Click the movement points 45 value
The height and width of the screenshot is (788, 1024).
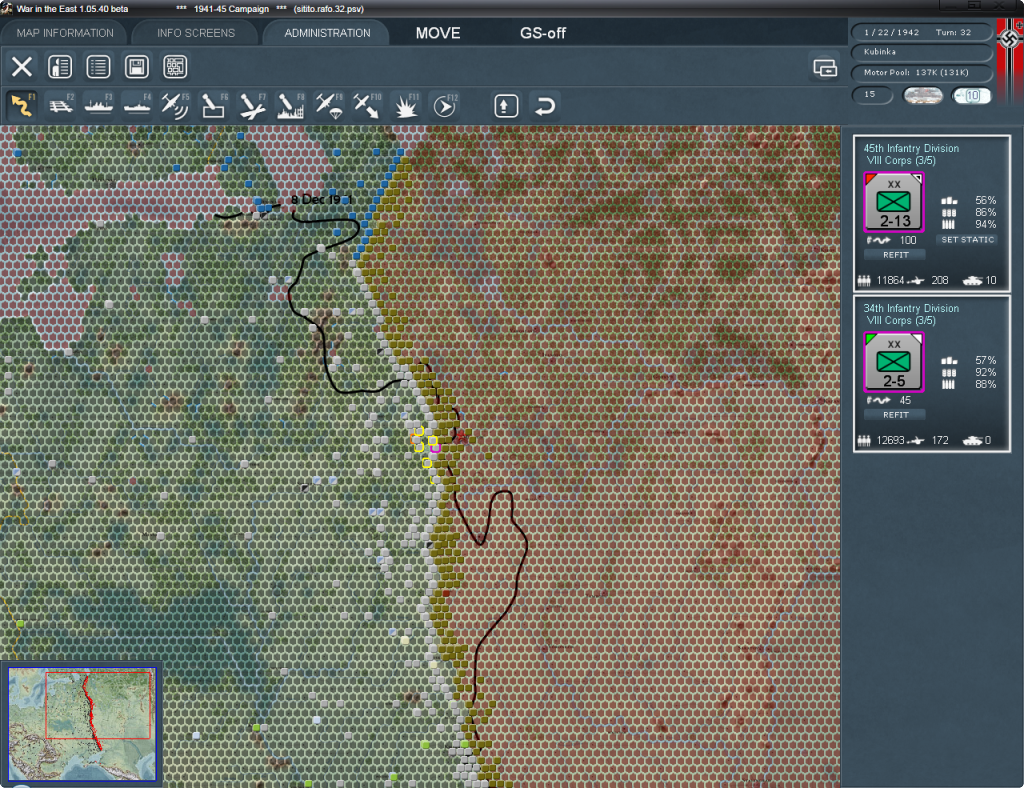pyautogui.click(x=905, y=400)
